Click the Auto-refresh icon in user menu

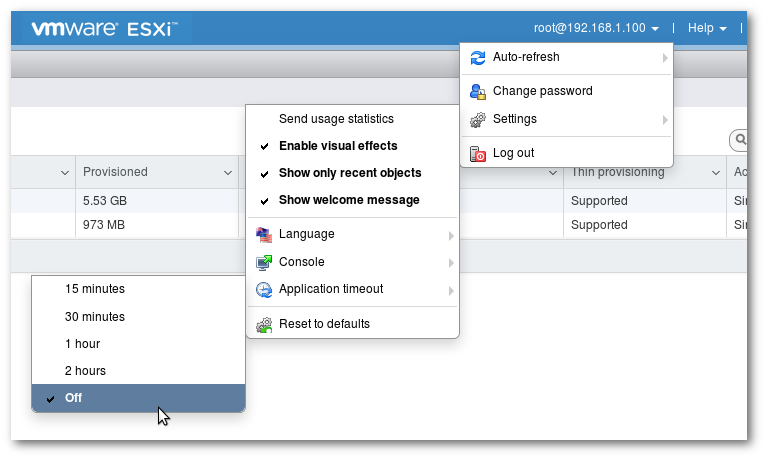click(478, 58)
